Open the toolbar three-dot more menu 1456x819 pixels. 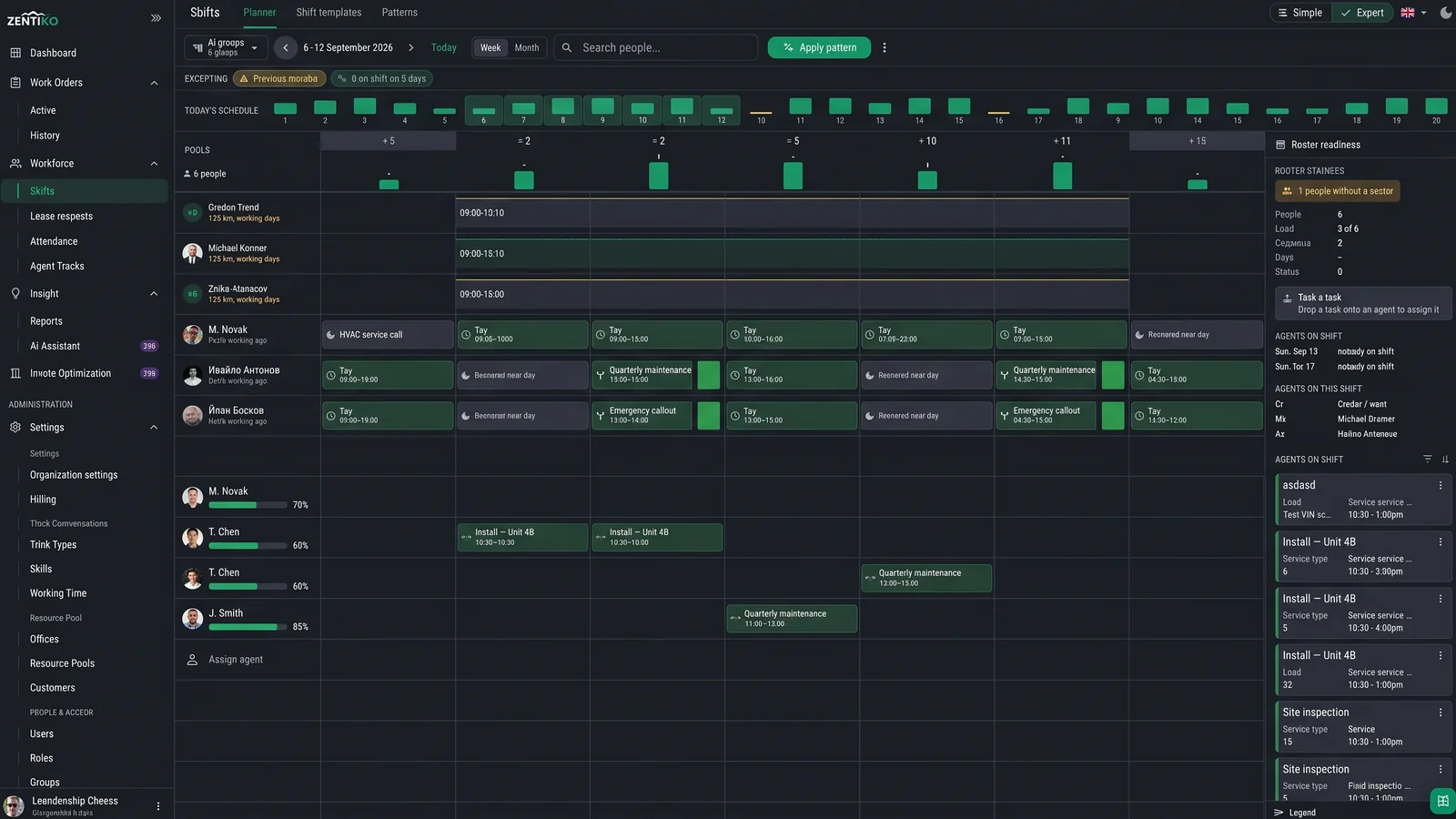point(885,47)
